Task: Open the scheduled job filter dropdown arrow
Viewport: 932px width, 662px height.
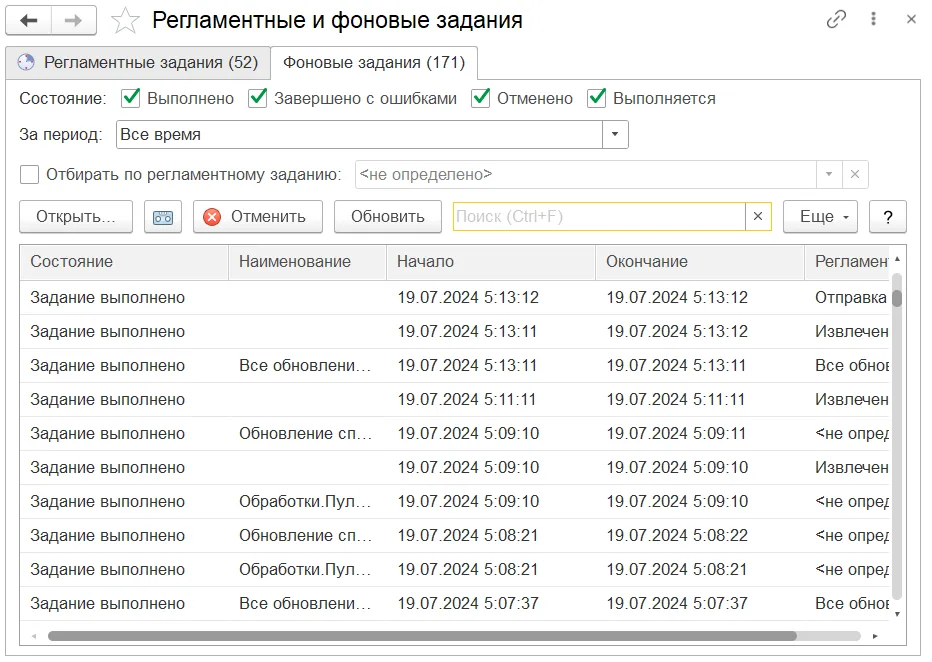Action: [x=829, y=174]
